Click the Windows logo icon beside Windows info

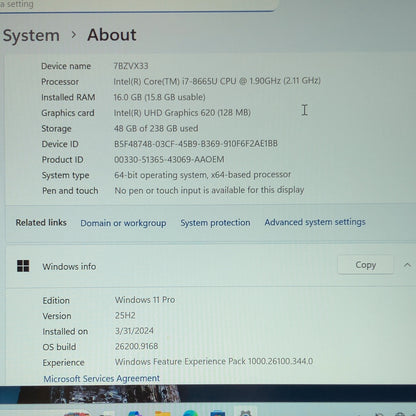(23, 266)
